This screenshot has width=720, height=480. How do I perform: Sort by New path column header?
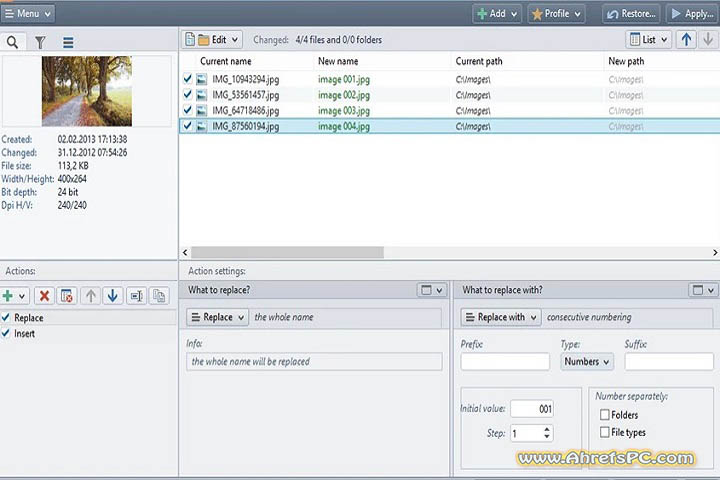pos(626,61)
